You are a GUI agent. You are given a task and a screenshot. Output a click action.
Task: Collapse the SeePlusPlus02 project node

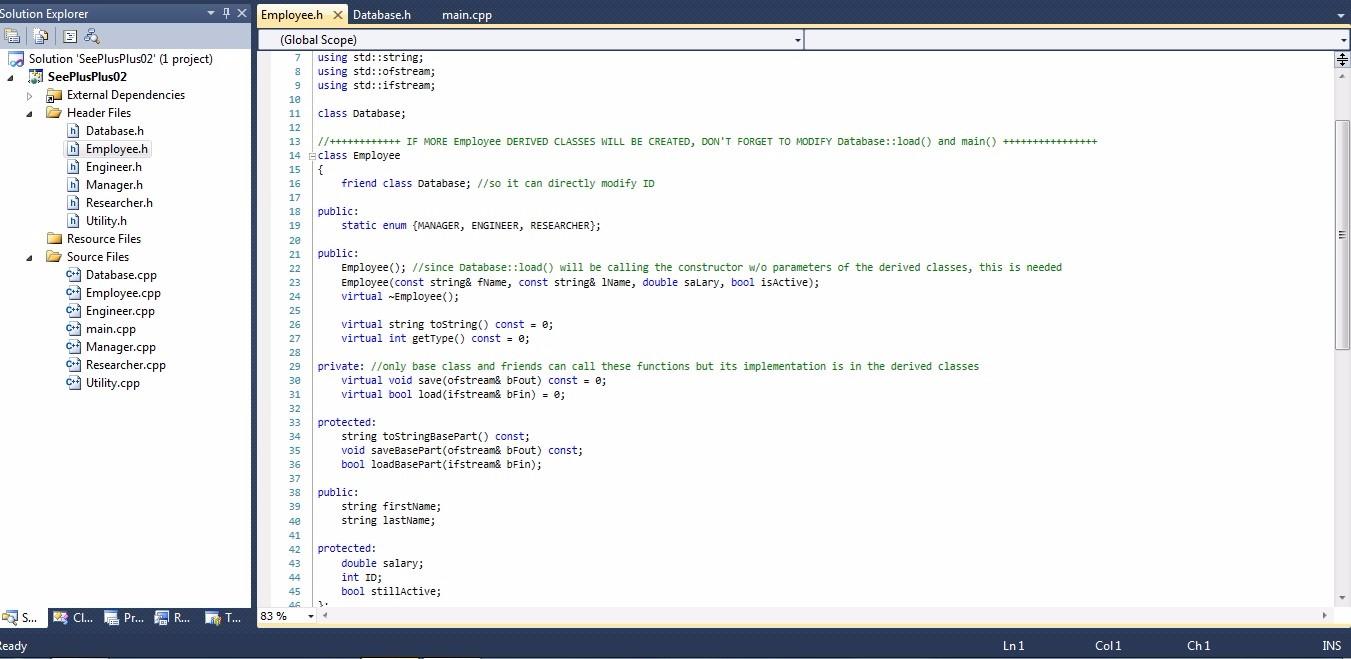coord(11,77)
